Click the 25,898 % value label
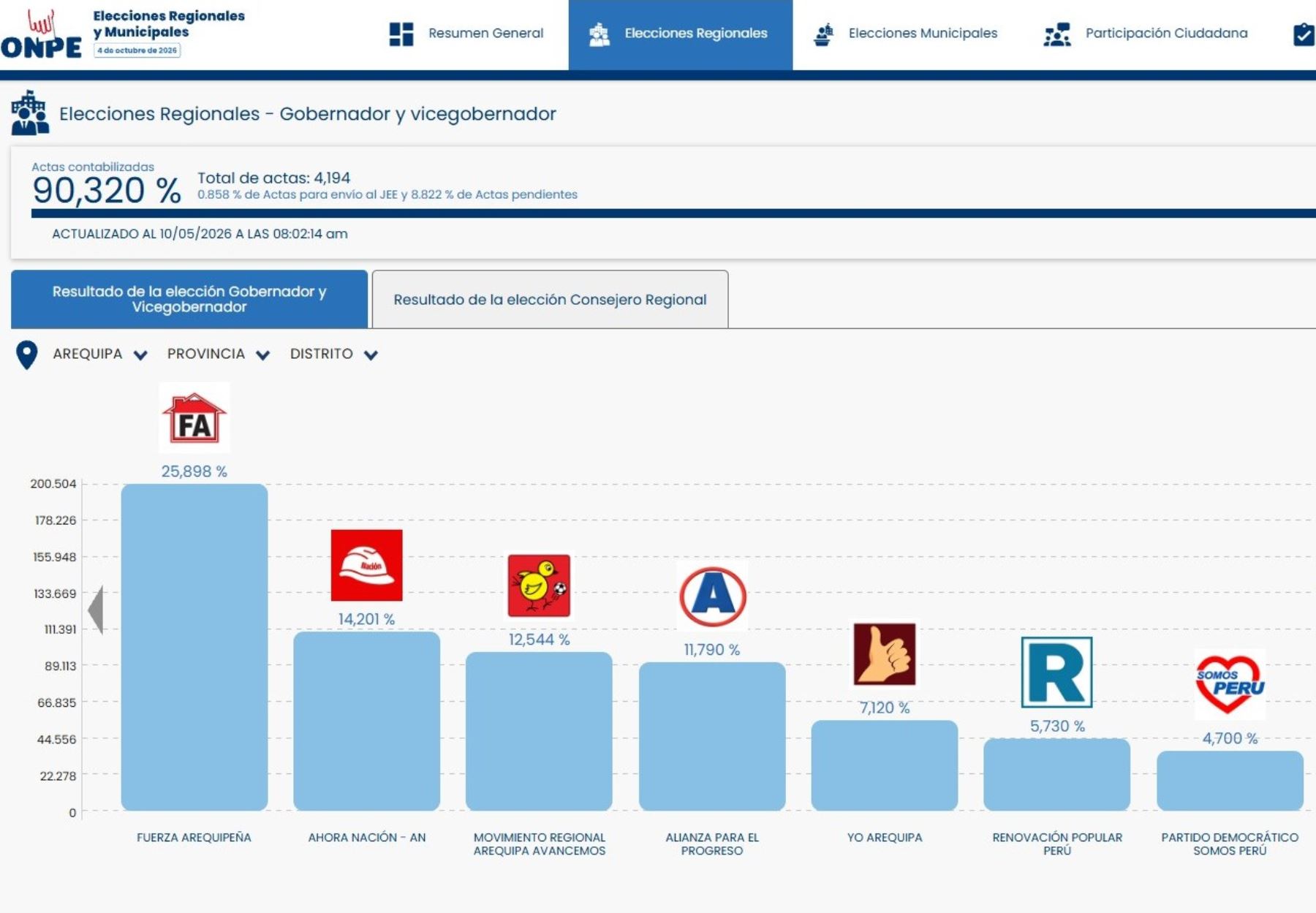 tap(194, 471)
